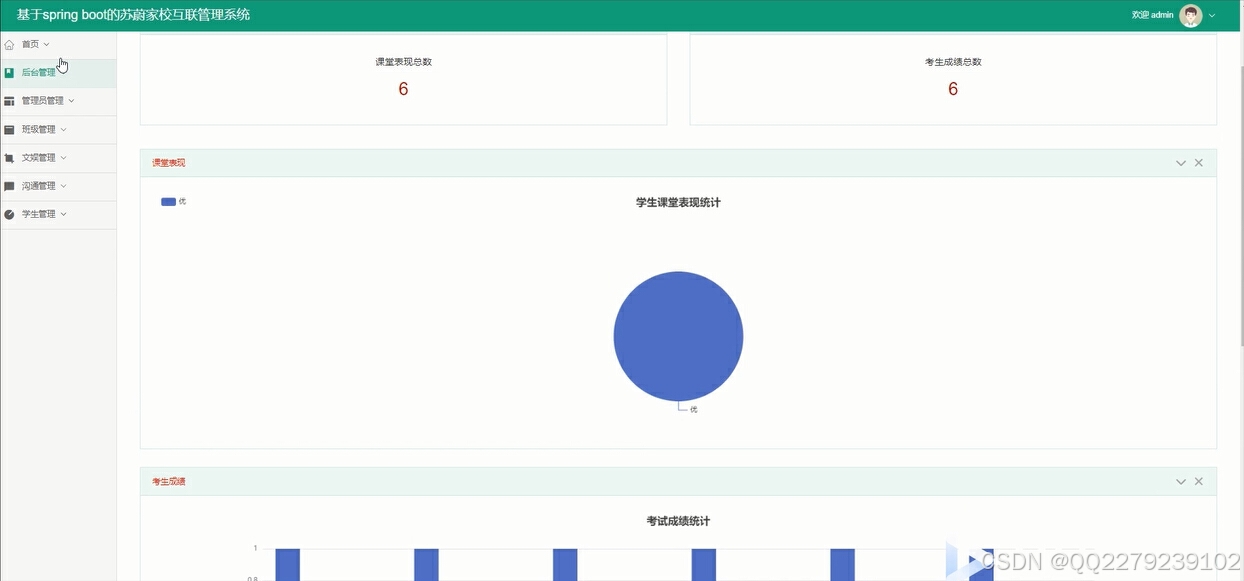1244x581 pixels.
Task: Click the 学生管理 clock-style icon
Action: coord(11,213)
